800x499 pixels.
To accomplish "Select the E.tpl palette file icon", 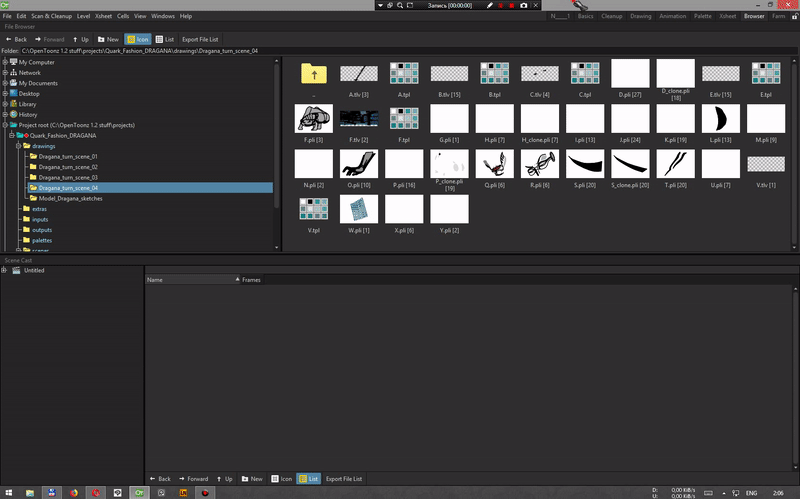I will pyautogui.click(x=766, y=73).
